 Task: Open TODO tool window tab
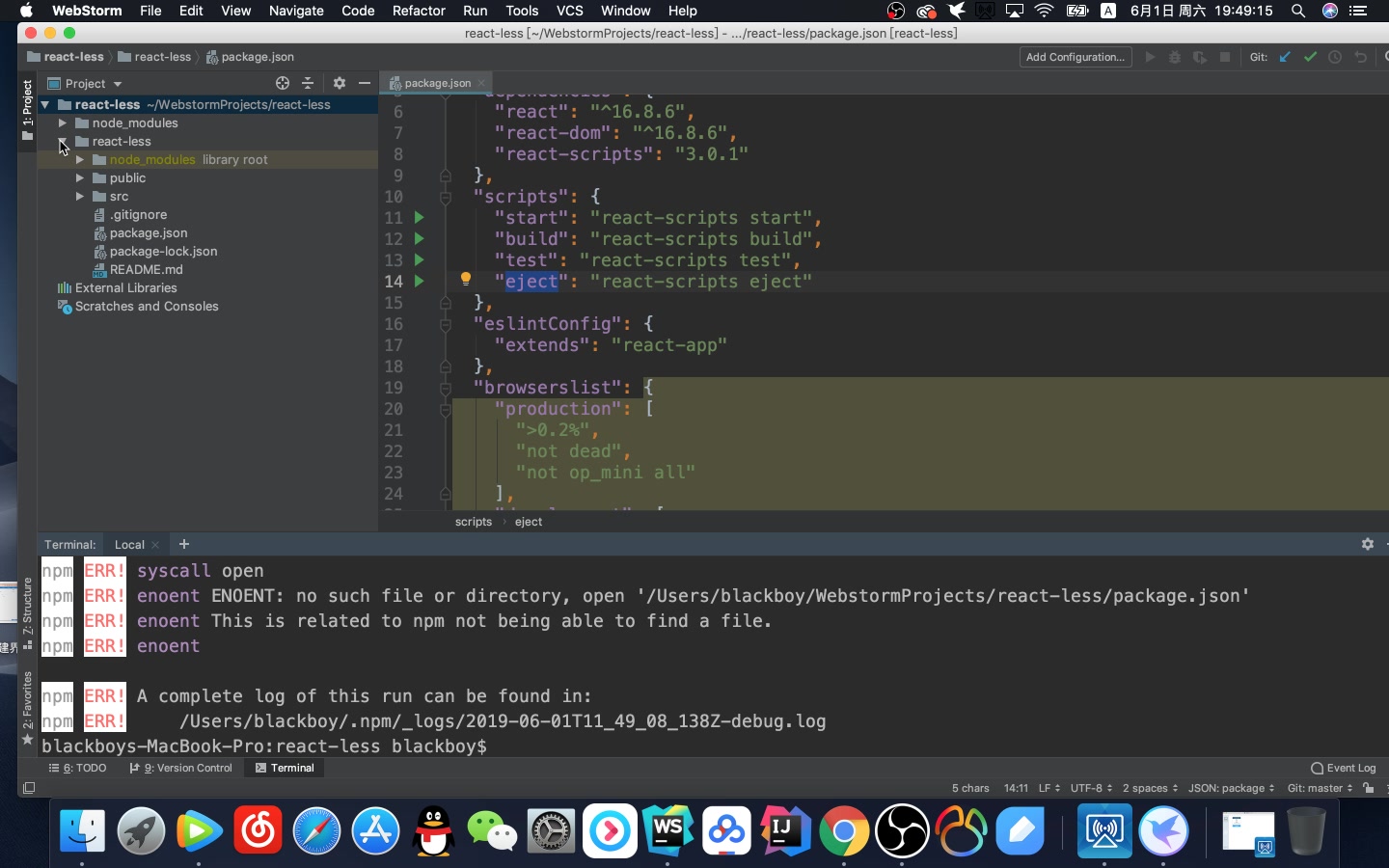(x=78, y=769)
